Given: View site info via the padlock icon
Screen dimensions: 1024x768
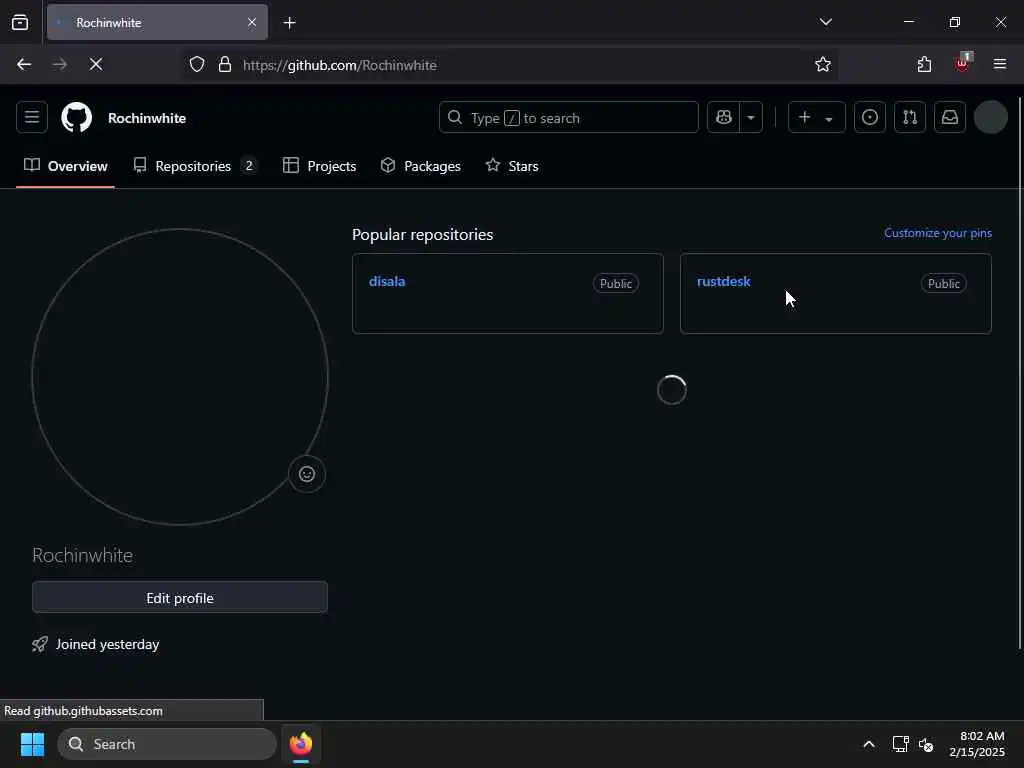Looking at the screenshot, I should (x=225, y=64).
